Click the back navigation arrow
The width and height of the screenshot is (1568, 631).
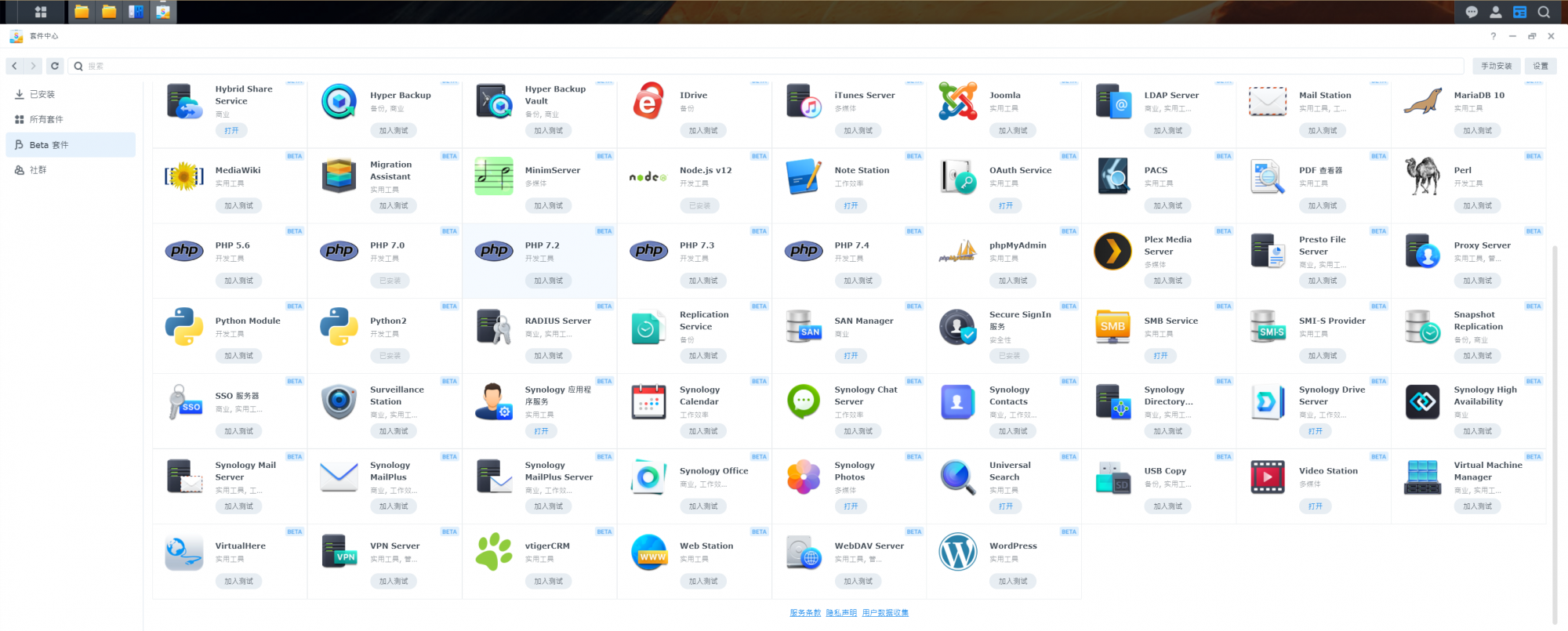(x=15, y=66)
